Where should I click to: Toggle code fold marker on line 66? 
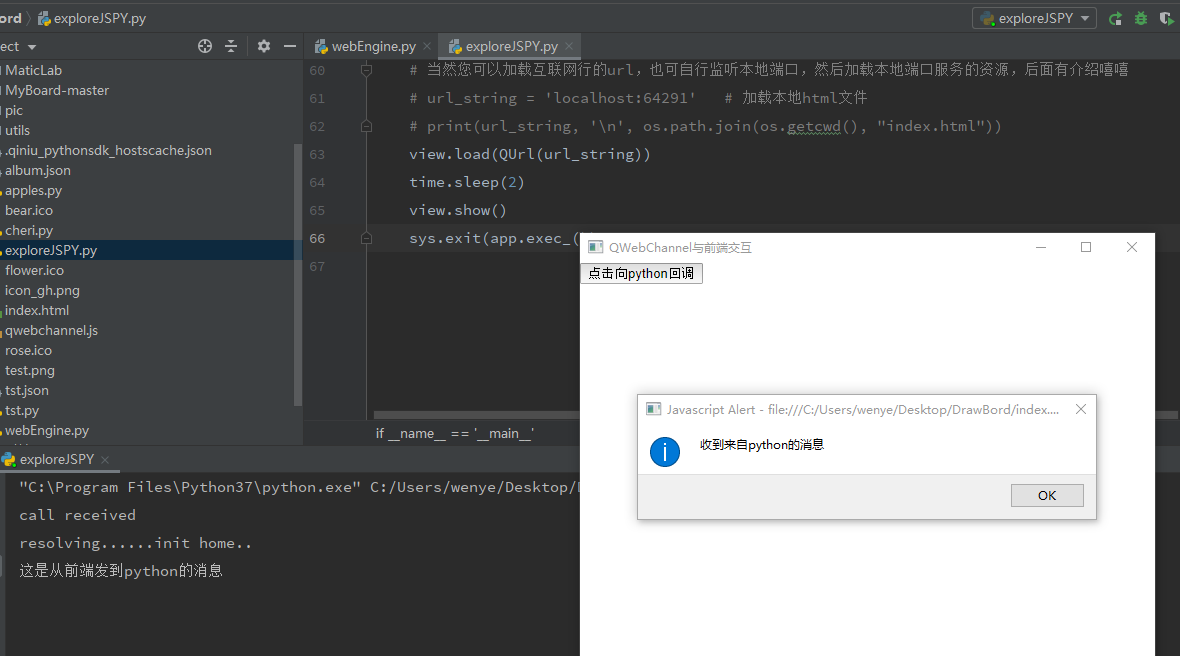click(366, 238)
